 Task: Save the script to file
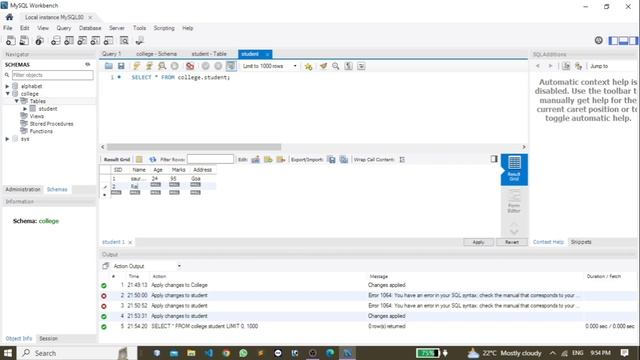(x=121, y=66)
